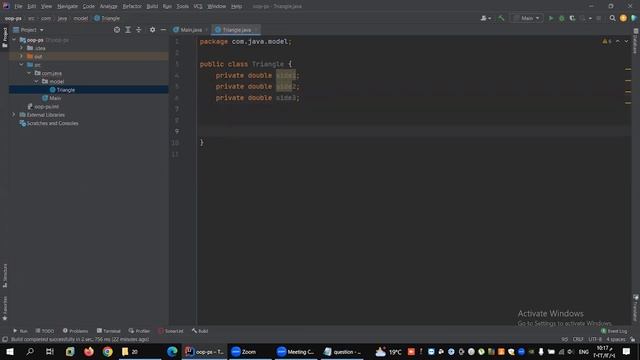Collapse the oop-ps project root
The width and height of the screenshot is (640, 360).
coord(14,40)
